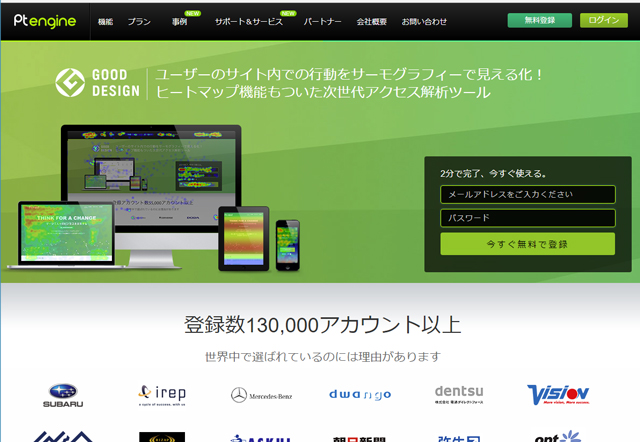
Task: Click the tablet heatmap image
Action: pos(244,239)
